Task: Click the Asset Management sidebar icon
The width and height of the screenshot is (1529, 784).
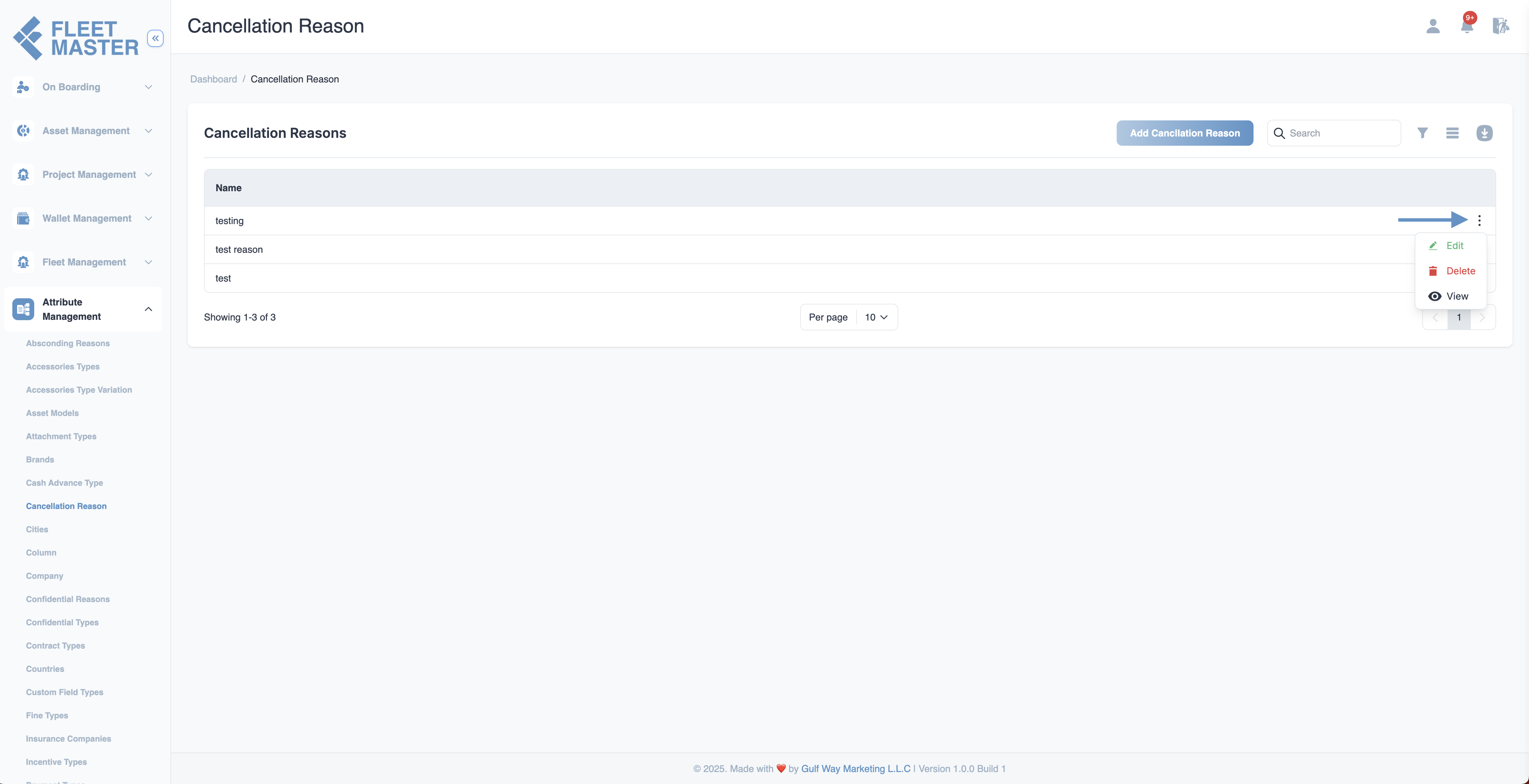Action: pyautogui.click(x=23, y=131)
